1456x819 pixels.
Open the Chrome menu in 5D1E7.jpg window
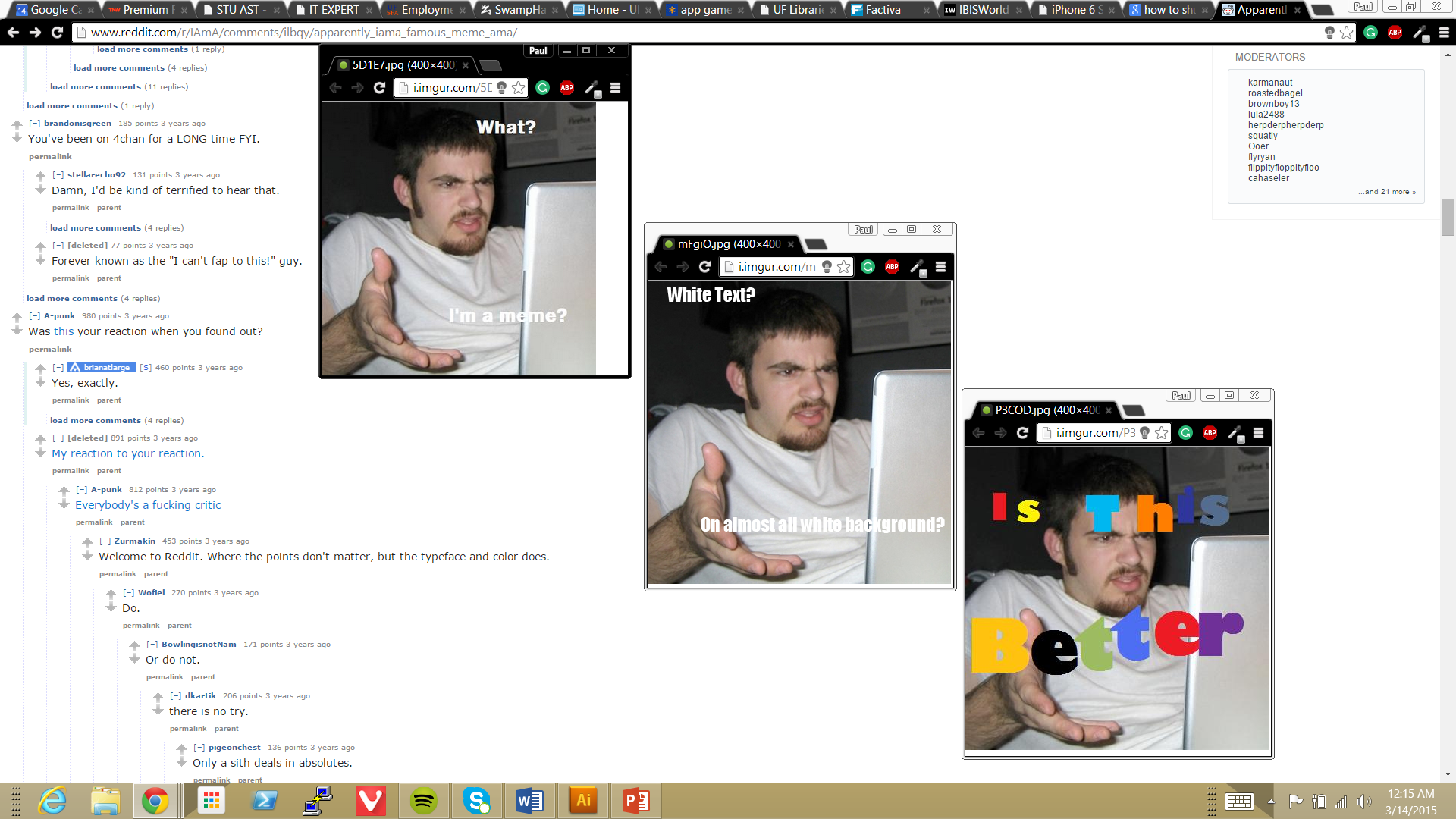coord(615,88)
